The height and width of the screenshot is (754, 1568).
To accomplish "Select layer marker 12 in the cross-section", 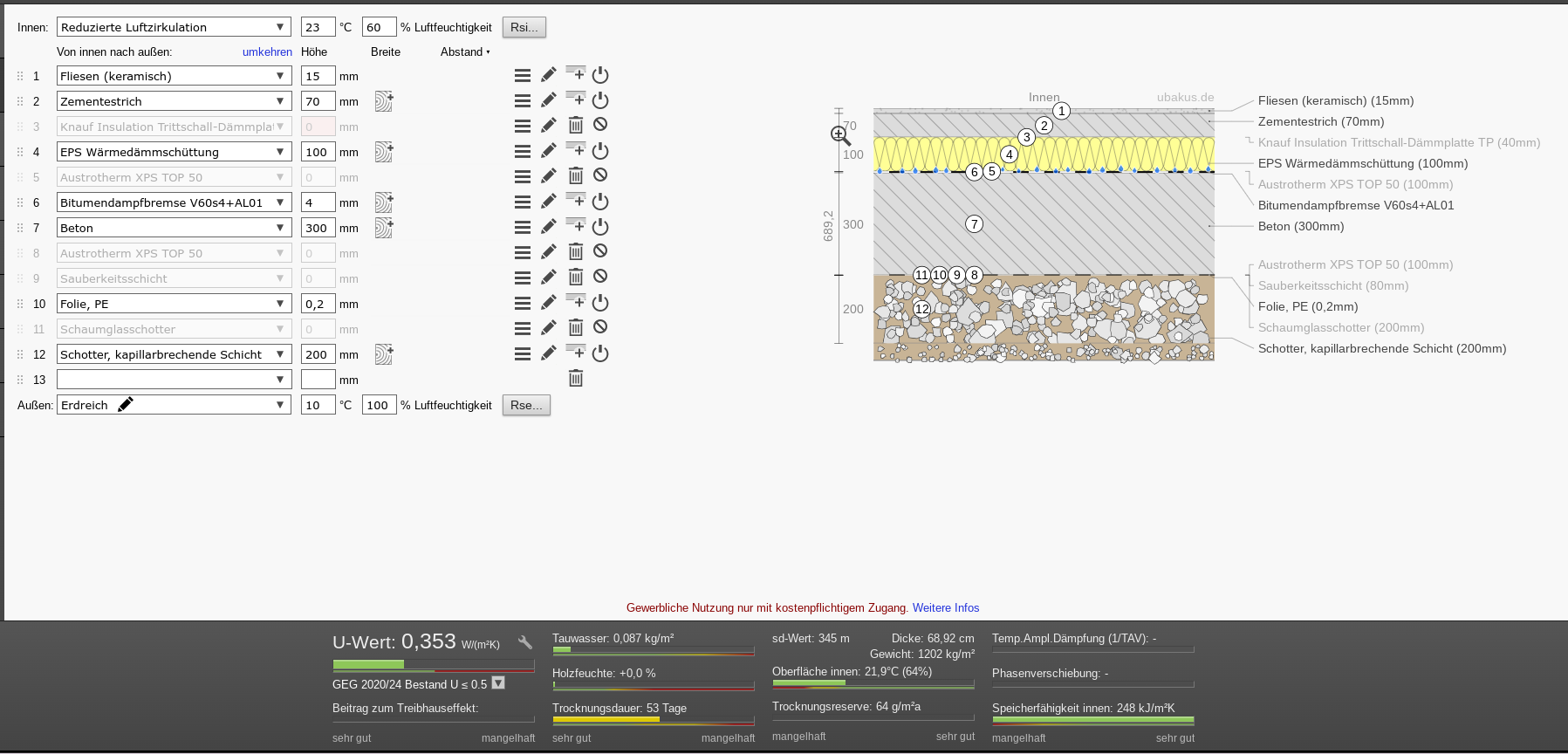I will click(x=922, y=308).
